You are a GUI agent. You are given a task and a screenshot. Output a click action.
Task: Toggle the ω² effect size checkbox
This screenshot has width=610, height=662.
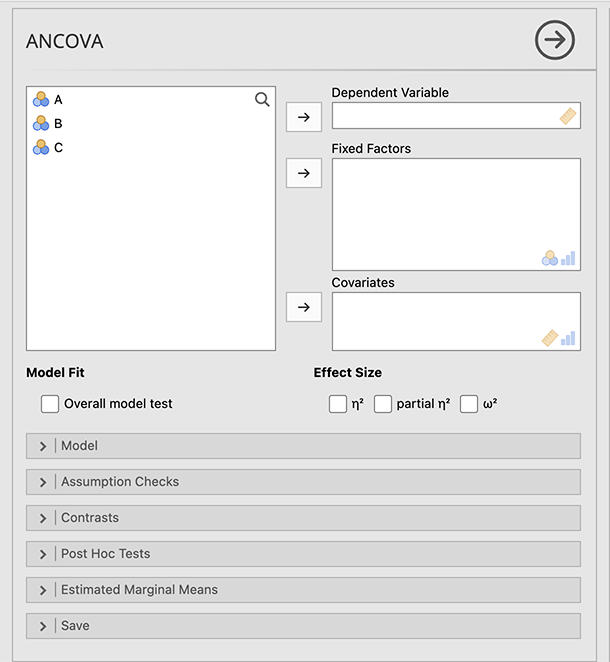click(x=469, y=404)
